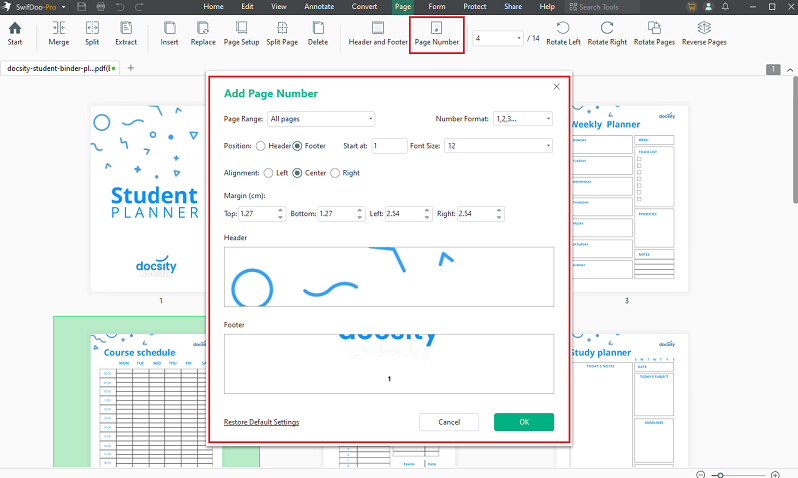
Task: Open the shopping cart icon
Action: [691, 7]
